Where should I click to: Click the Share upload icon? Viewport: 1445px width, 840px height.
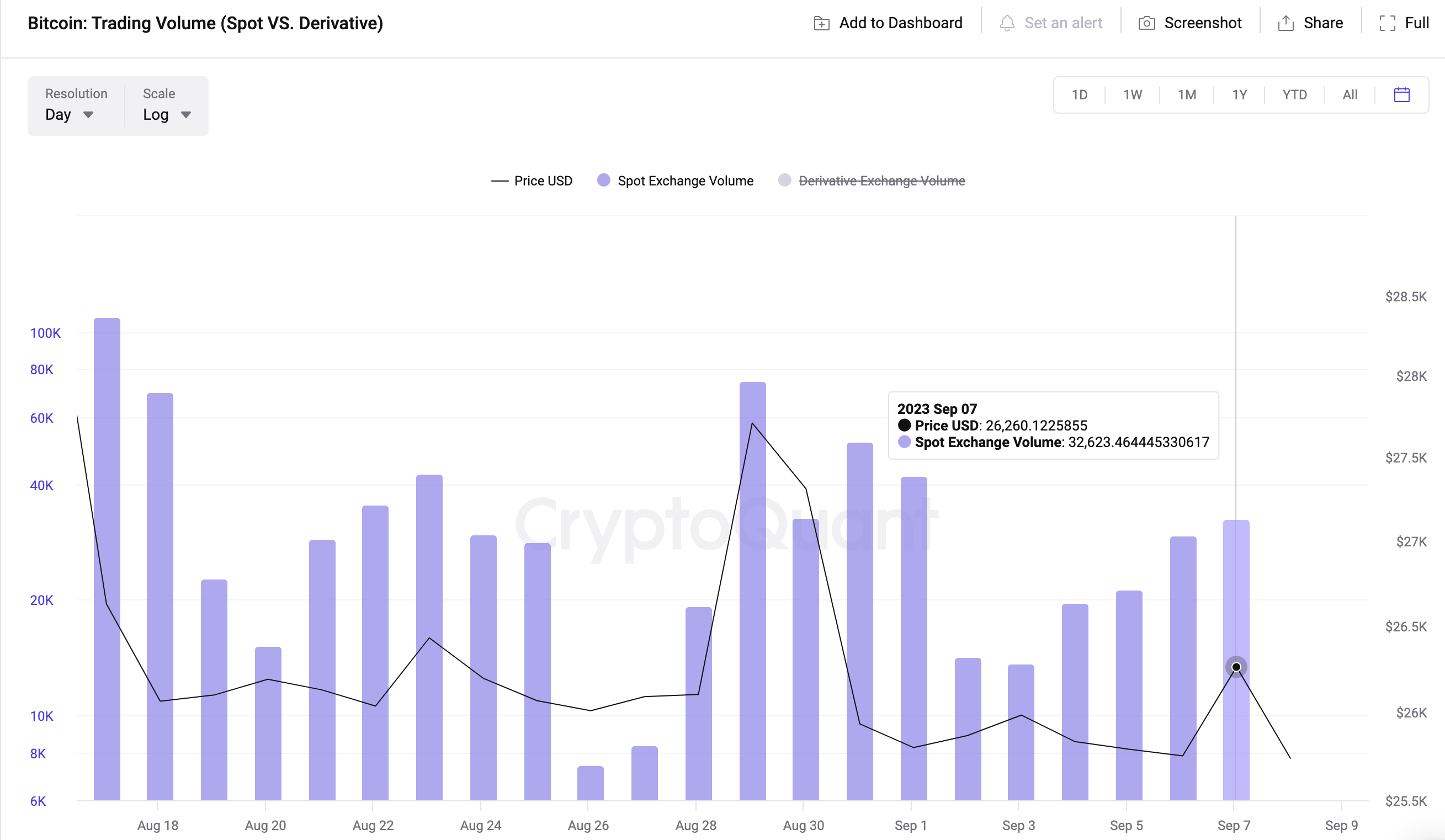tap(1285, 24)
